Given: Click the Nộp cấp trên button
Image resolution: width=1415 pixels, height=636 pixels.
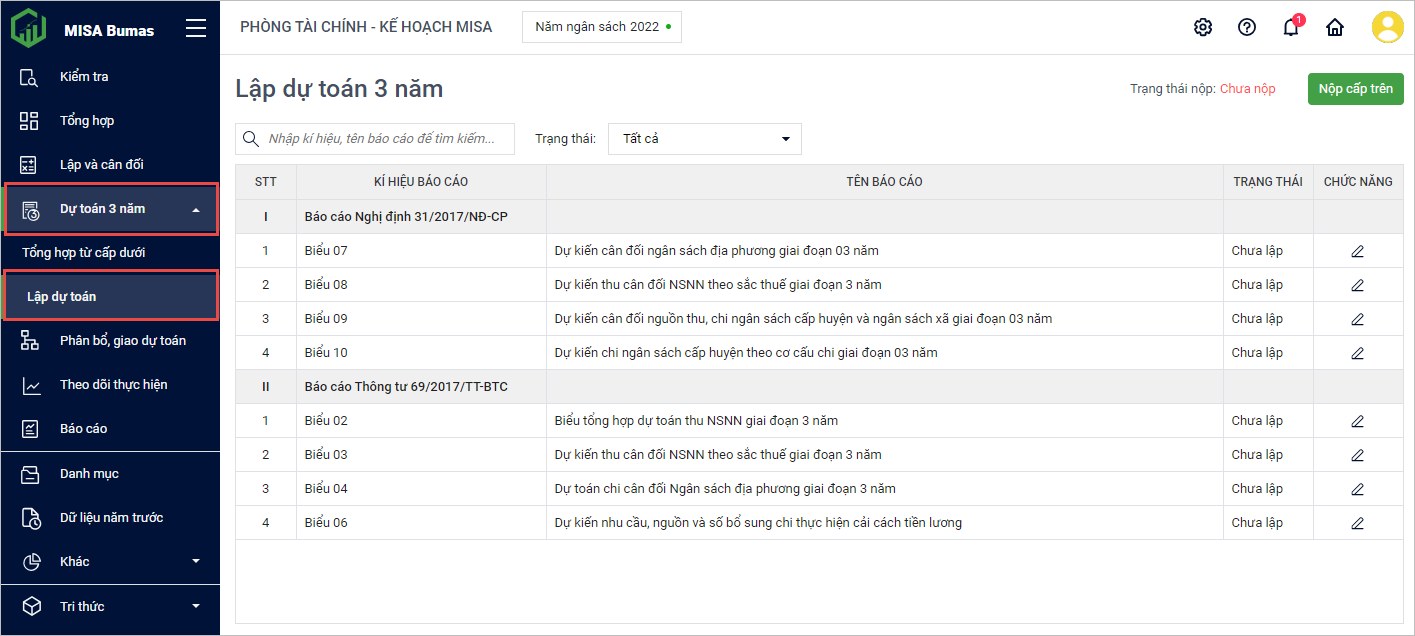Looking at the screenshot, I should click(x=1355, y=89).
